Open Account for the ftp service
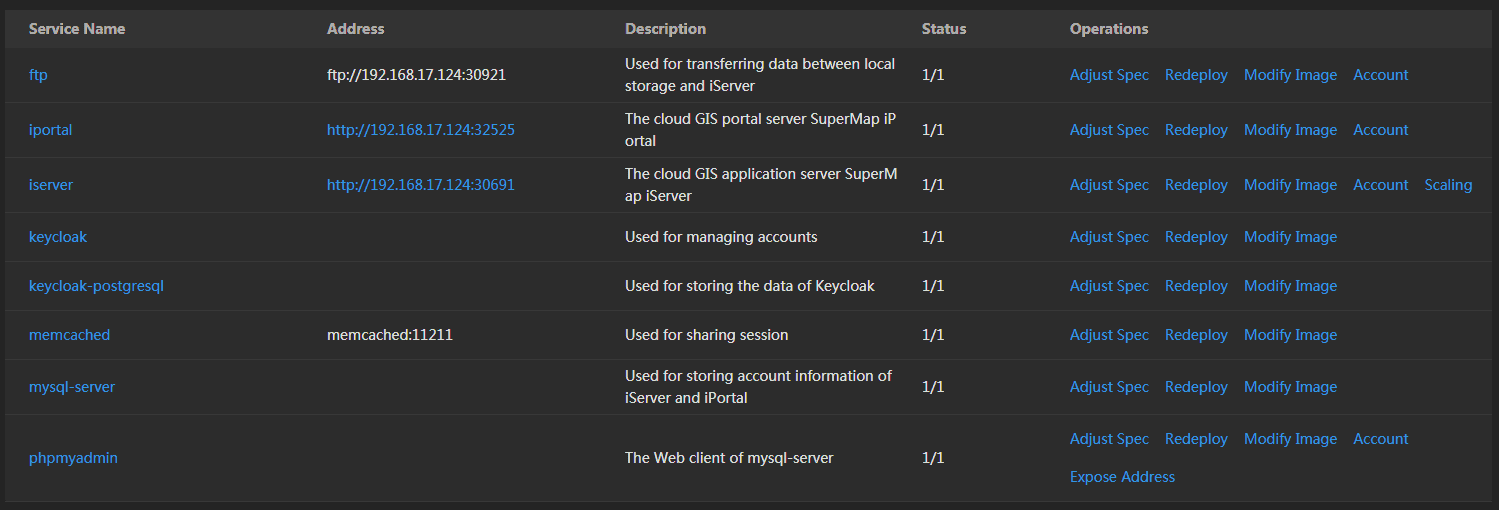This screenshot has height=510, width=1499. click(1380, 75)
